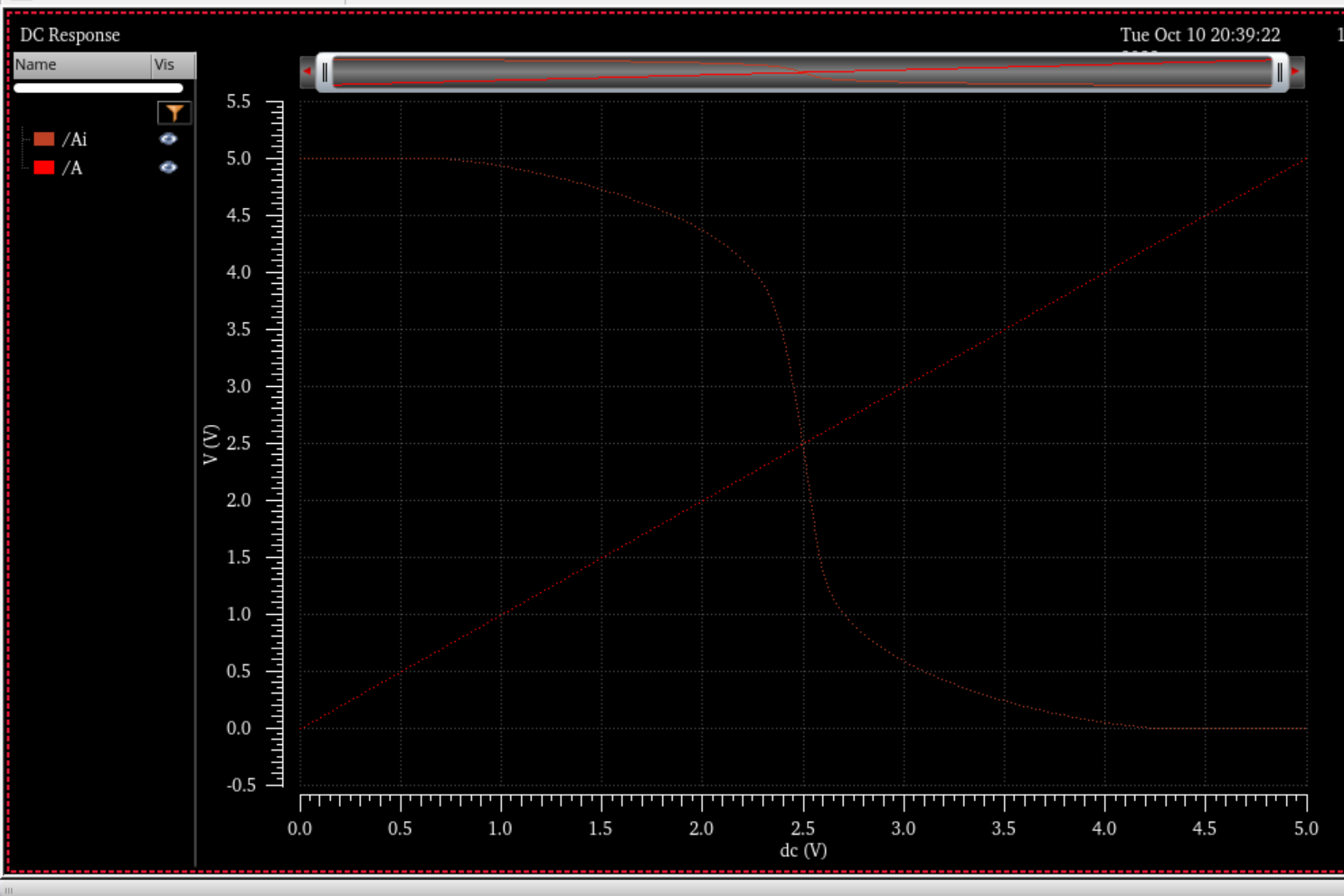The image size is (1344, 896).
Task: Toggle visibility eye for the /A trace
Action: click(x=168, y=167)
